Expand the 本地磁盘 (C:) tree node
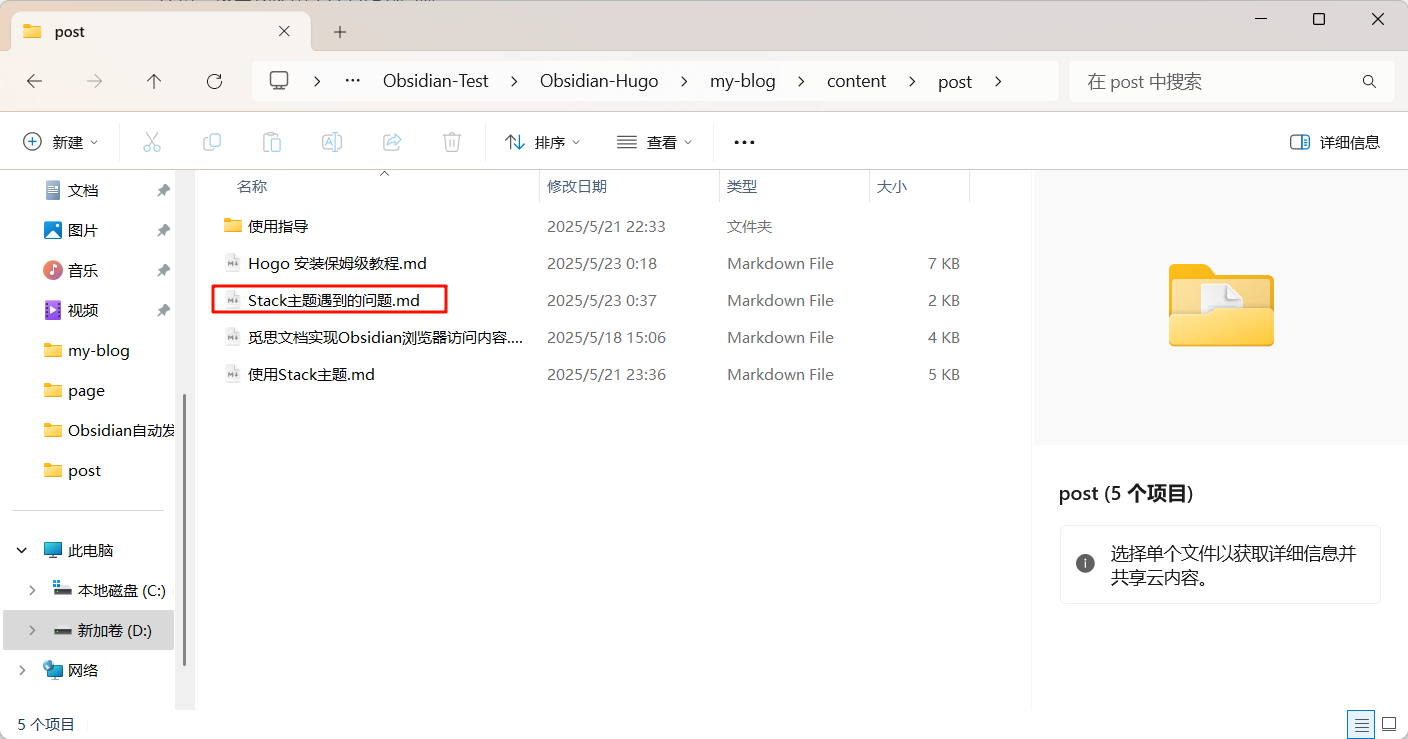The height and width of the screenshot is (739, 1408). 32,590
